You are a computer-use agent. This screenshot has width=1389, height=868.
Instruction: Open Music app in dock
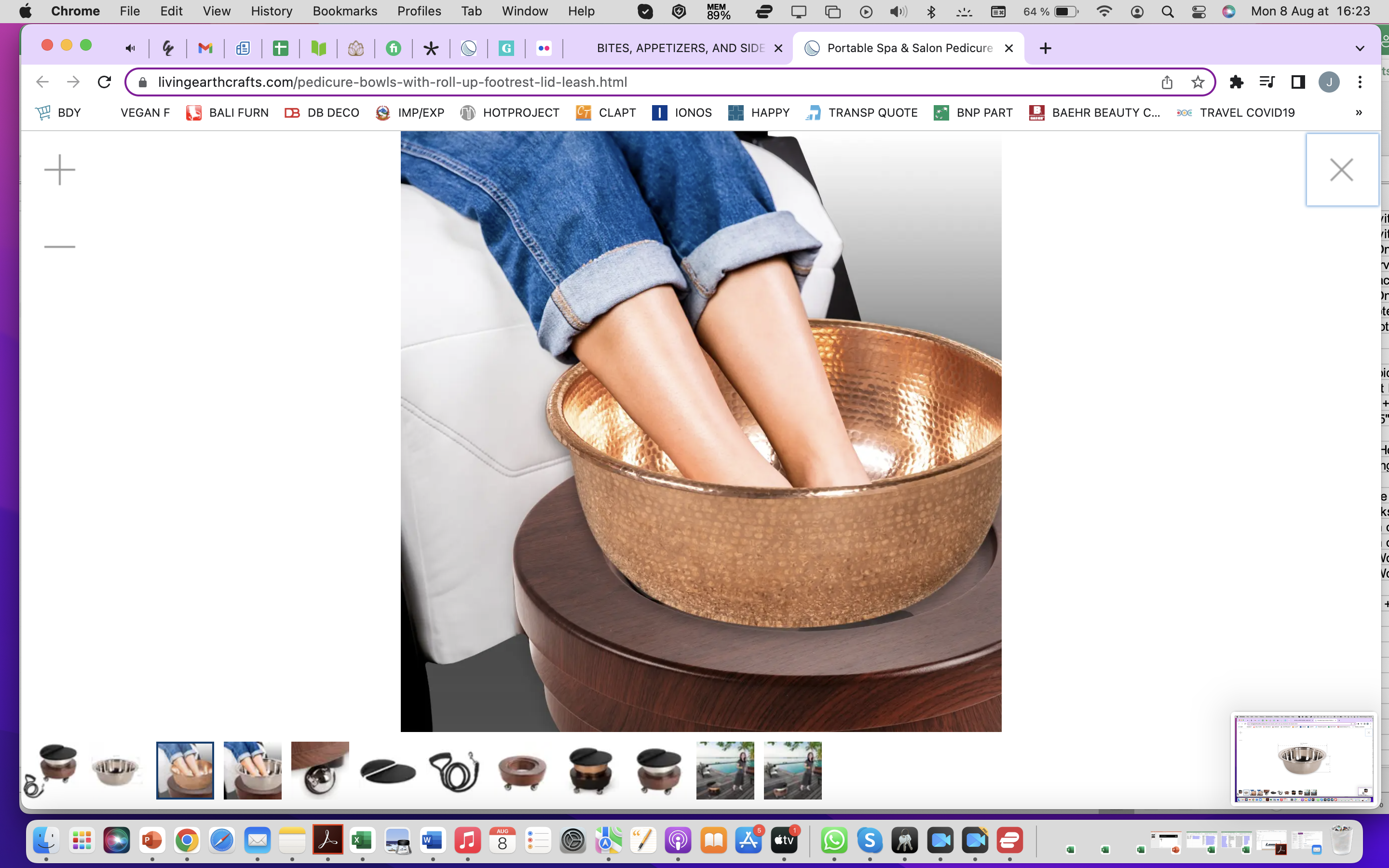[467, 841]
